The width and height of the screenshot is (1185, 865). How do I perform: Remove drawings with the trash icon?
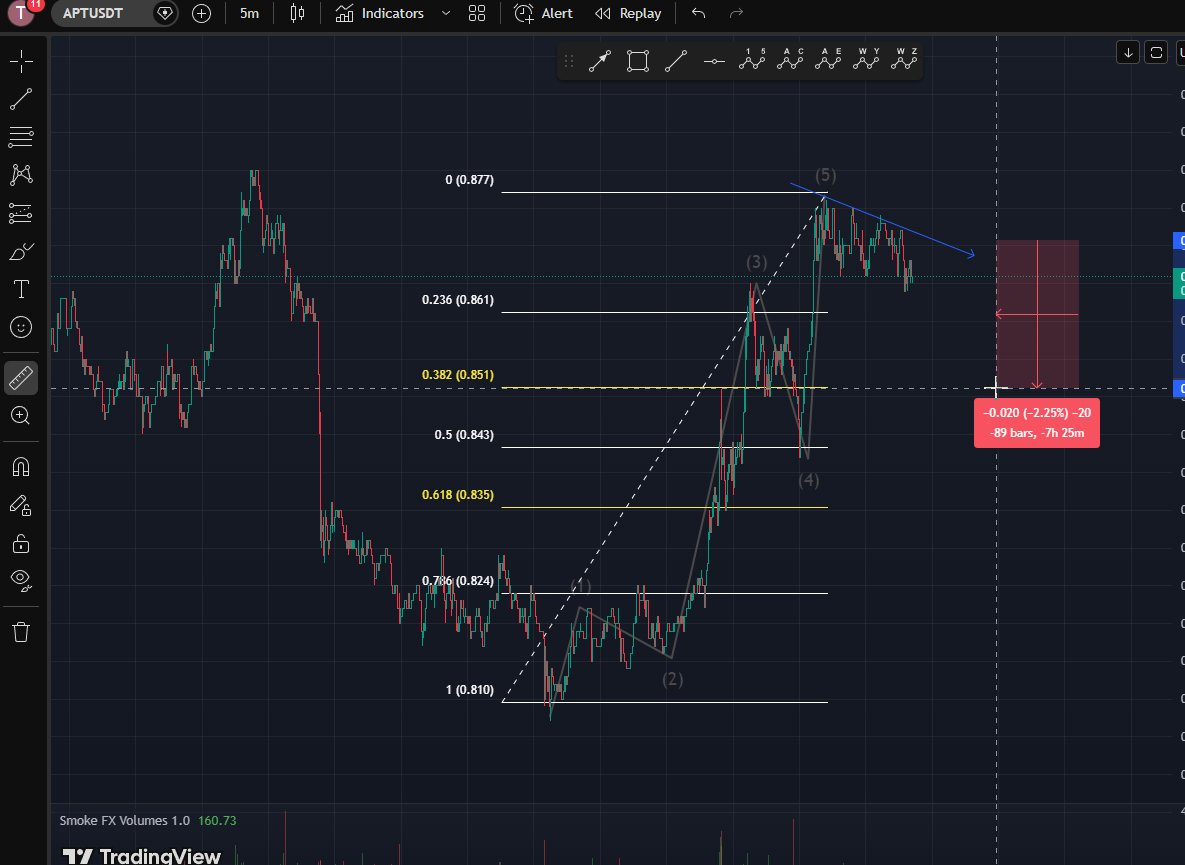21,632
